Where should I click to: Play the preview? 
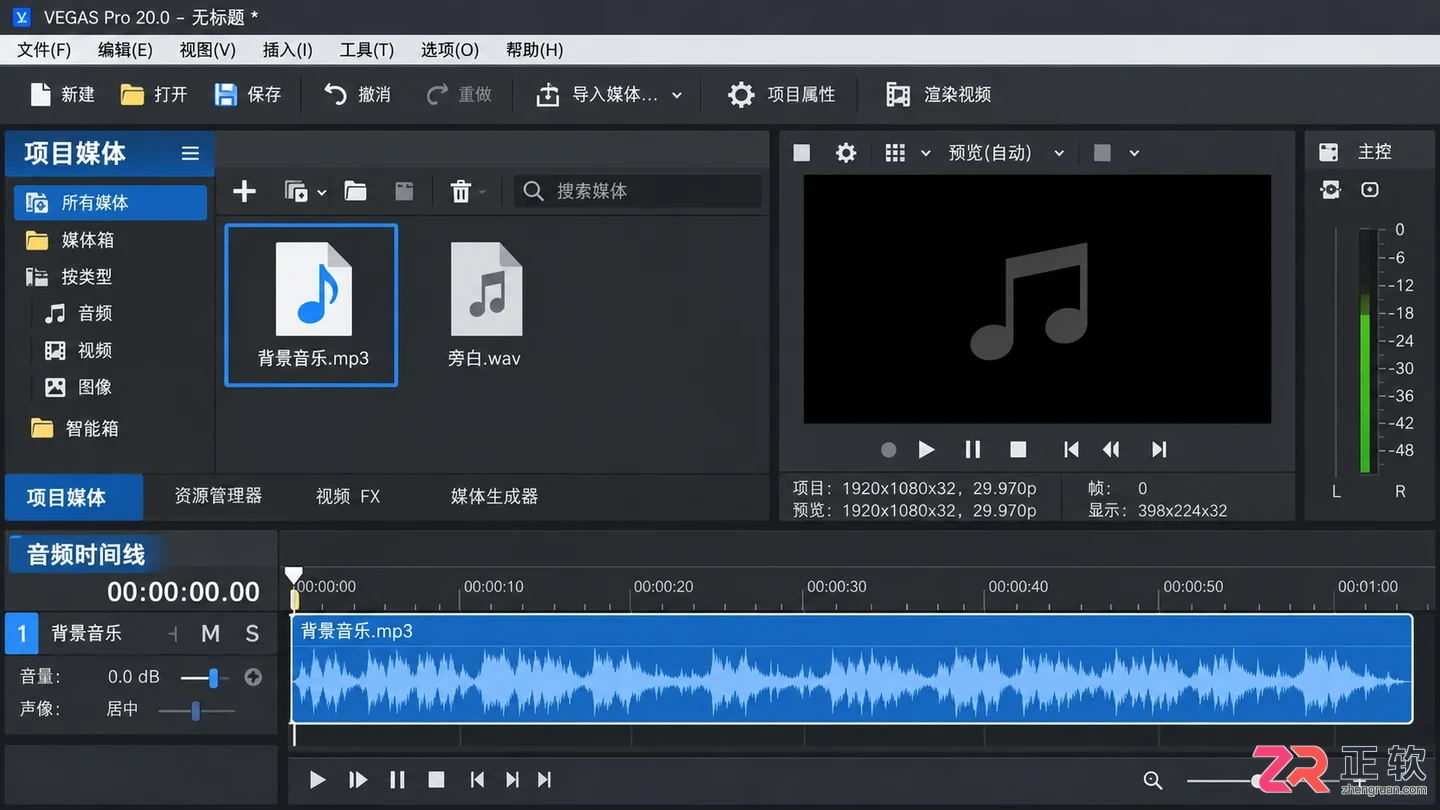926,450
